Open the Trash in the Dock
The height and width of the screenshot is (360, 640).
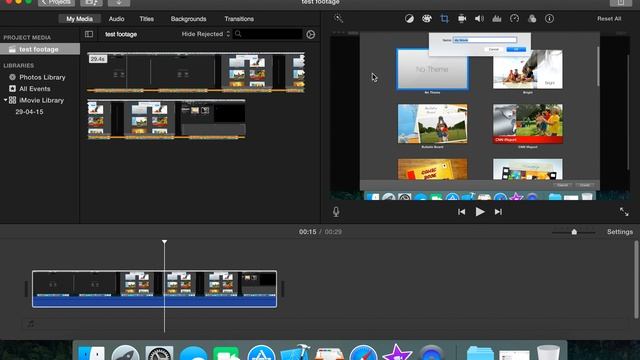tap(548, 353)
